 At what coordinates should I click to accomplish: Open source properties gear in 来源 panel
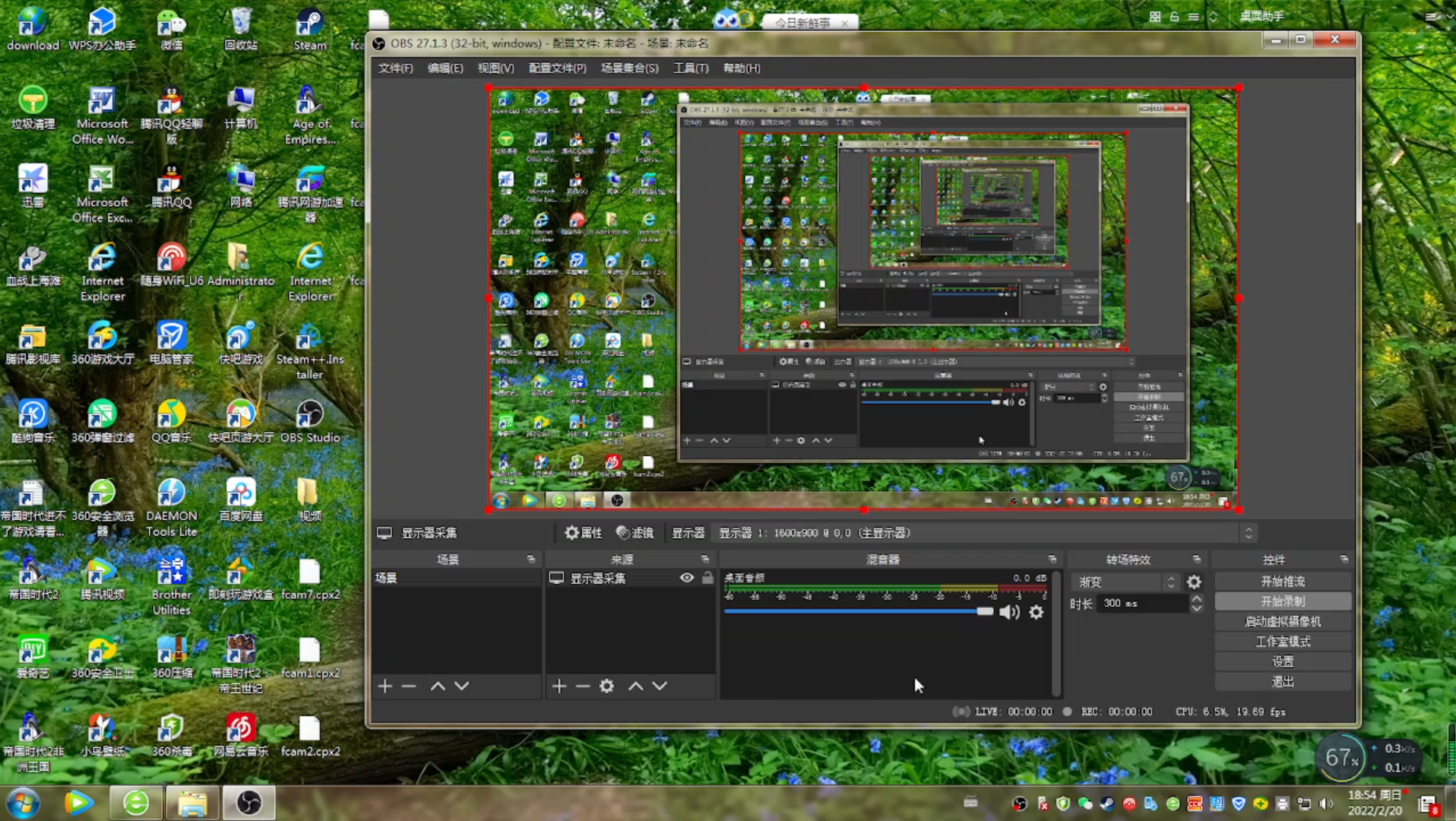point(606,686)
